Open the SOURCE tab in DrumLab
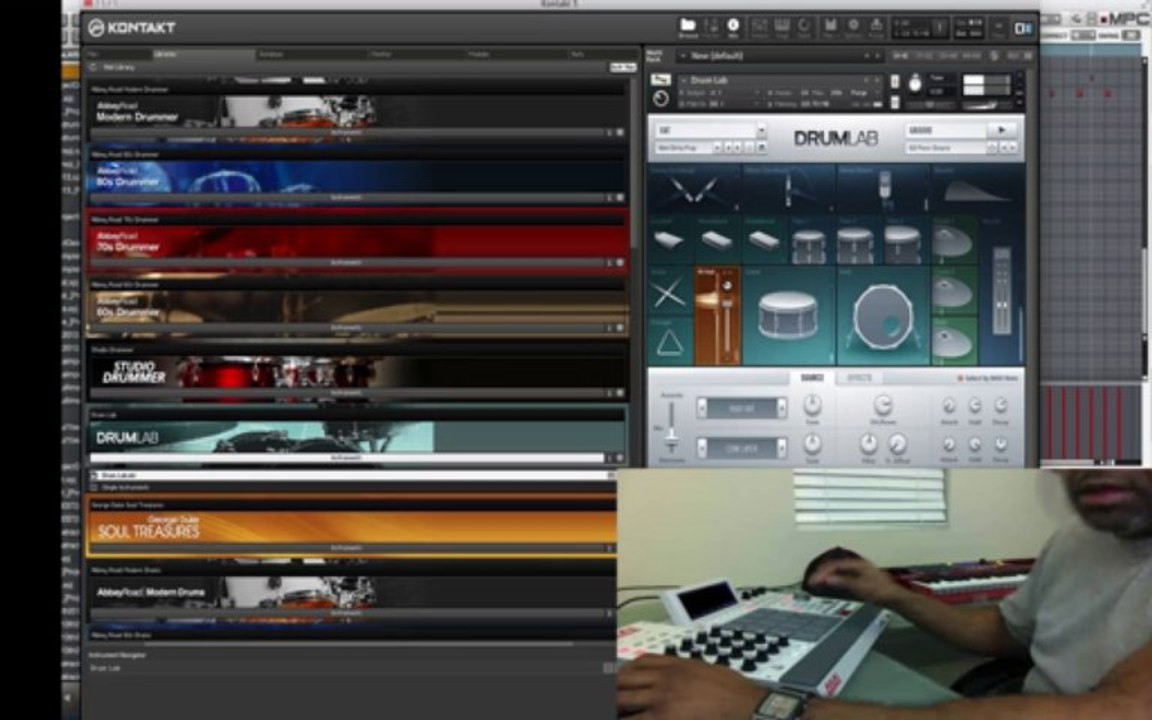The width and height of the screenshot is (1152, 720). coord(812,378)
